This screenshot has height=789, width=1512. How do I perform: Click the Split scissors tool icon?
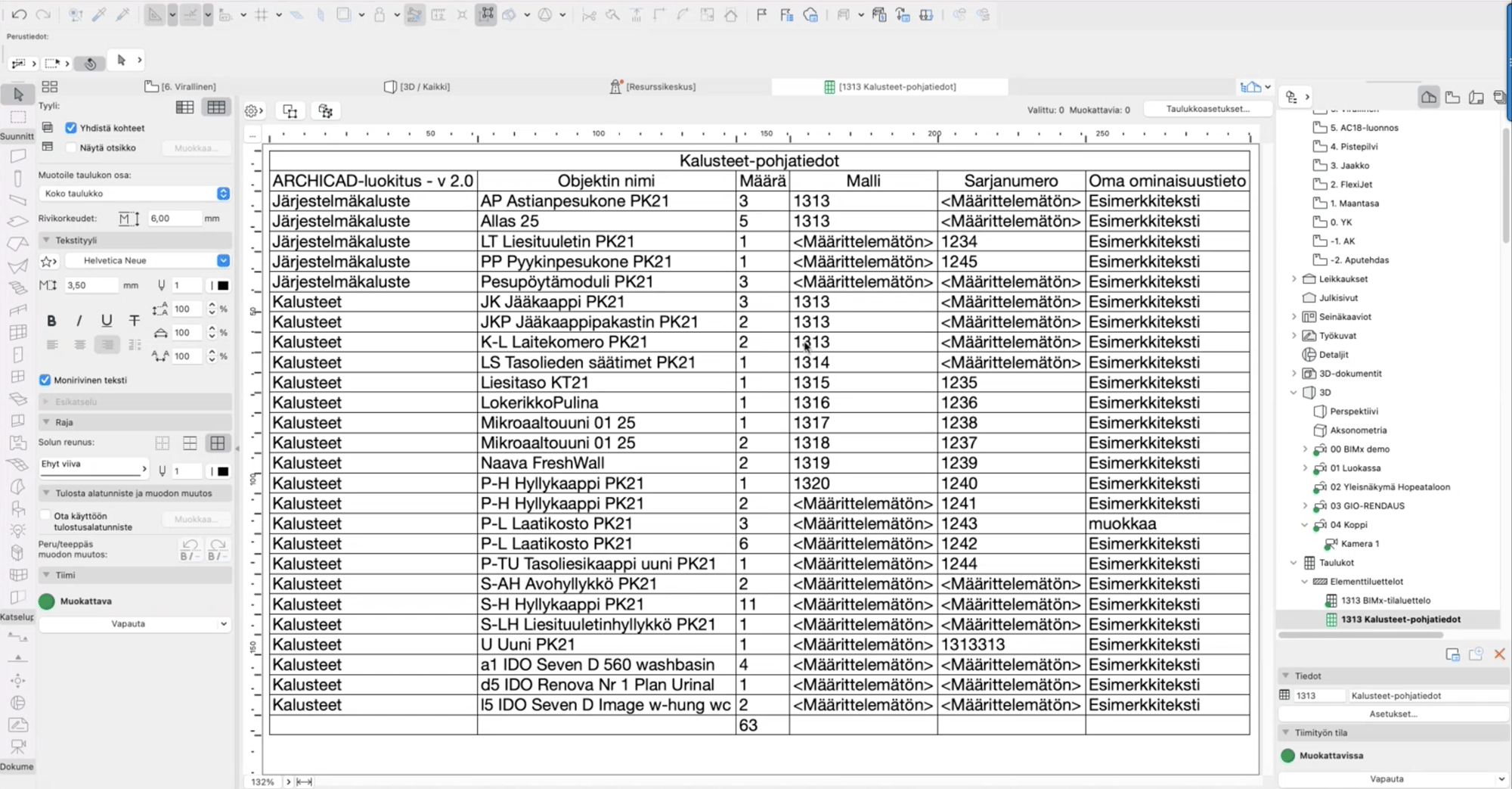pos(589,14)
